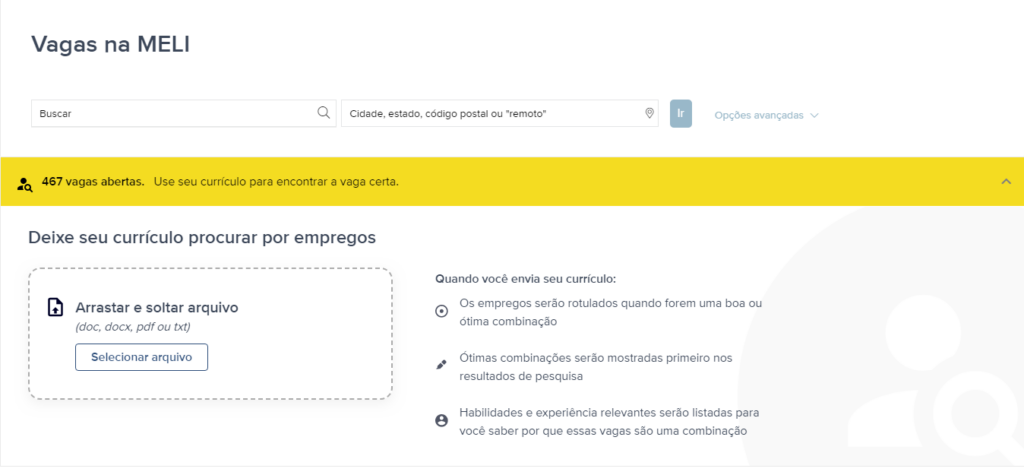Screen dimensions: 1024x475
Task: Focus the city, state or postal code field
Action: click(500, 113)
